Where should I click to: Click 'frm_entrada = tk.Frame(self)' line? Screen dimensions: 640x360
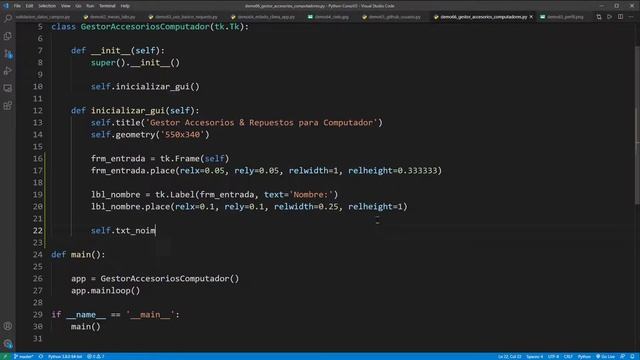pos(160,158)
